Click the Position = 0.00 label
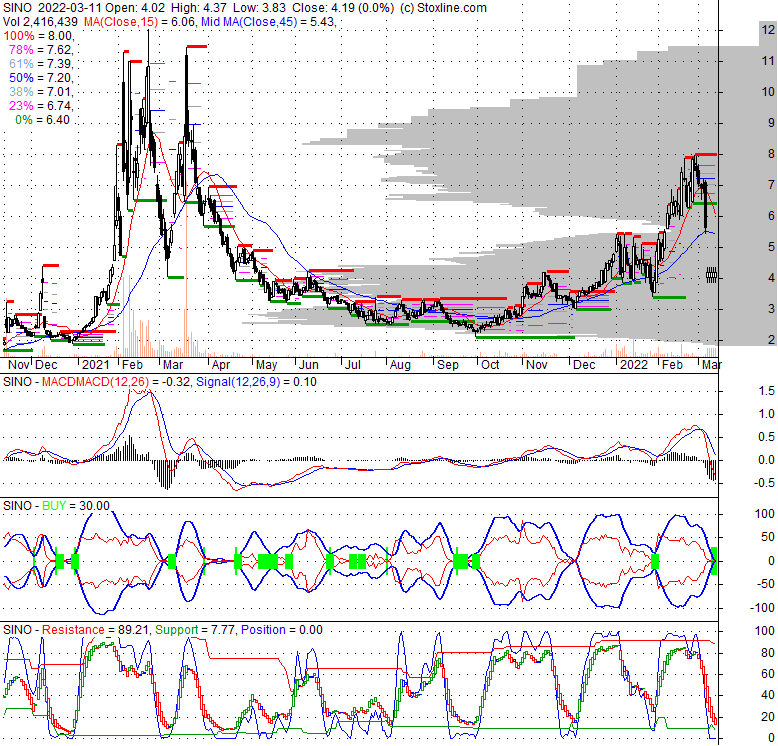This screenshot has height=746, width=778. 281,630
